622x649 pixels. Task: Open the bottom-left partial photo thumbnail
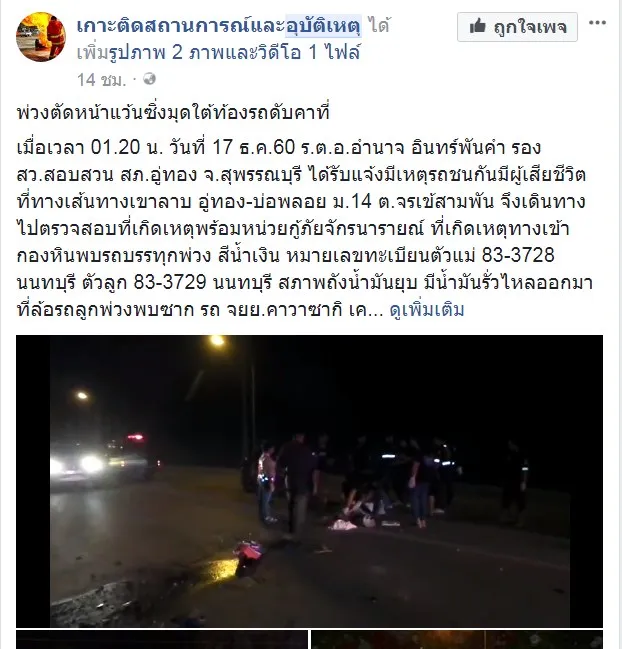coord(162,640)
